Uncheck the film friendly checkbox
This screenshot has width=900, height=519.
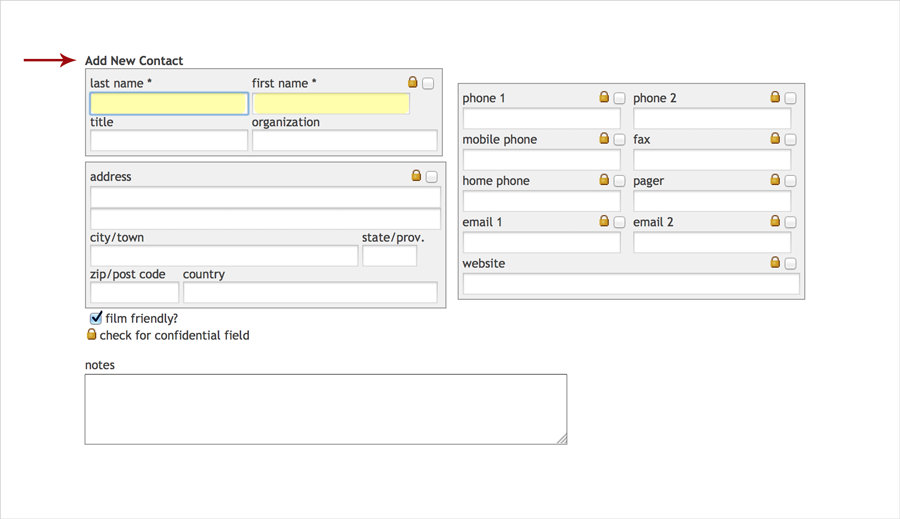[x=96, y=318]
